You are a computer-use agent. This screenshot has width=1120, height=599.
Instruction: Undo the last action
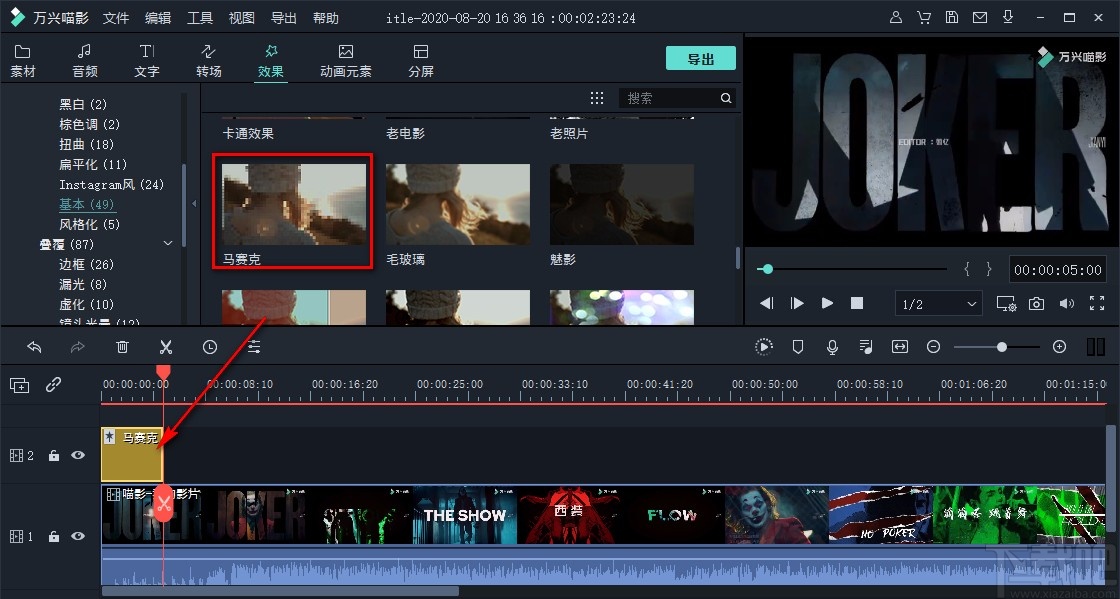[x=35, y=346]
